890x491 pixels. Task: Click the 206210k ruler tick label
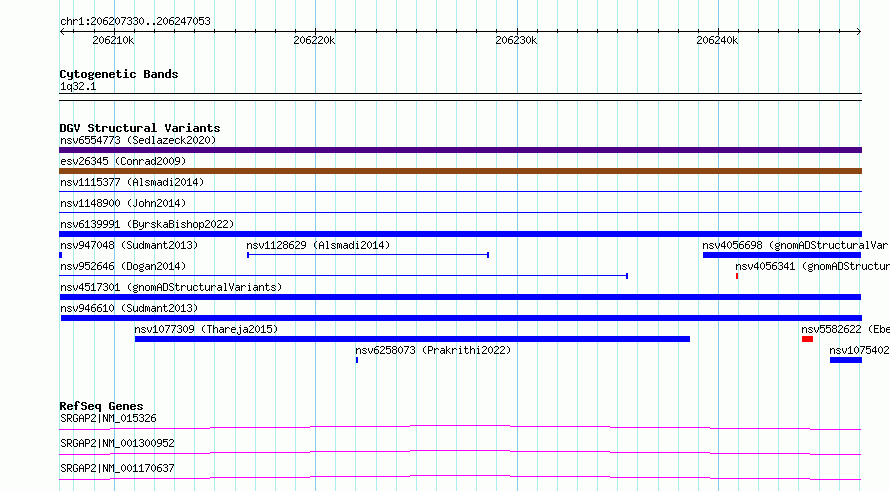pos(113,40)
